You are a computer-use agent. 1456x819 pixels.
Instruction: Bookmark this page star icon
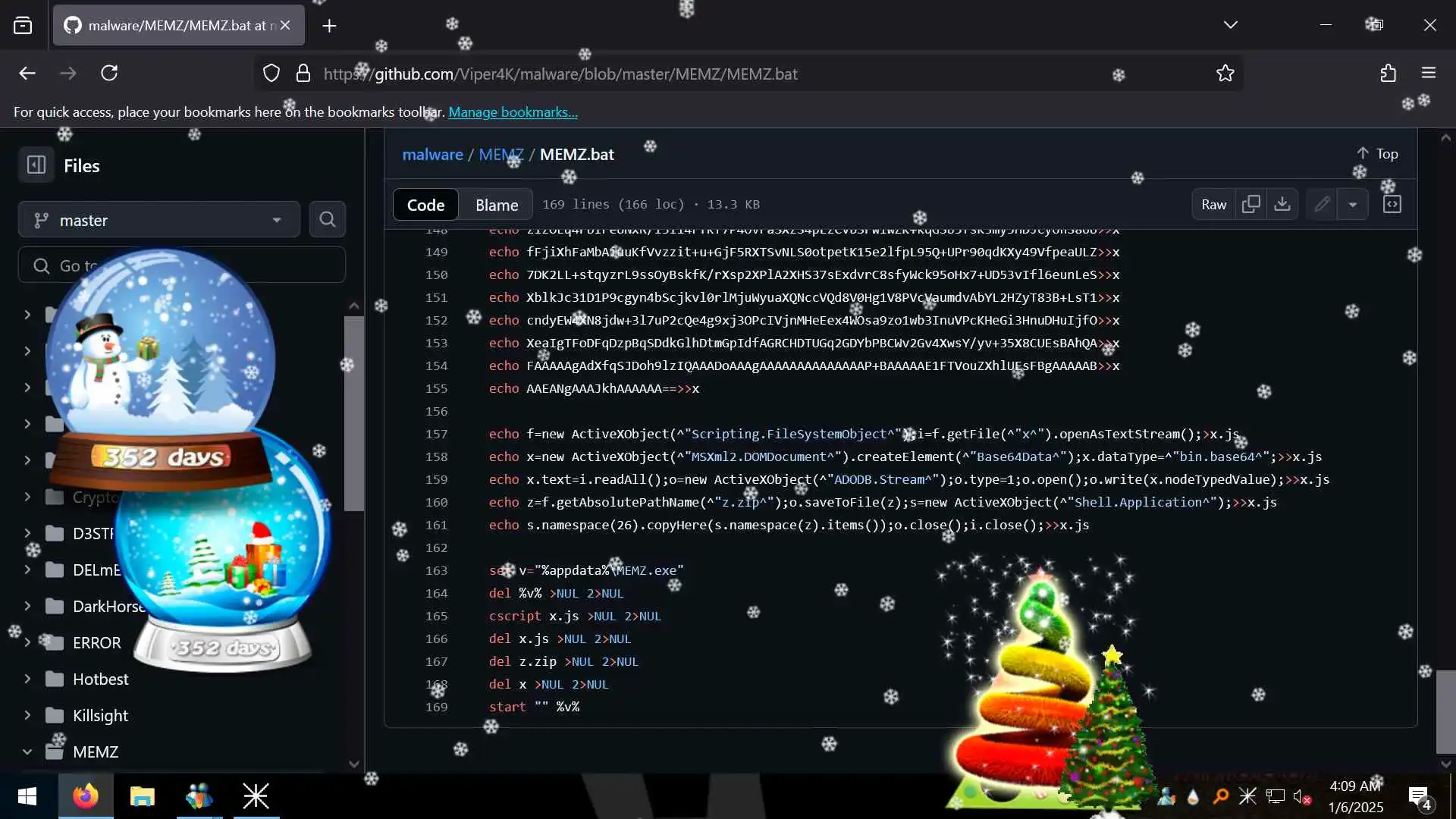click(x=1225, y=74)
